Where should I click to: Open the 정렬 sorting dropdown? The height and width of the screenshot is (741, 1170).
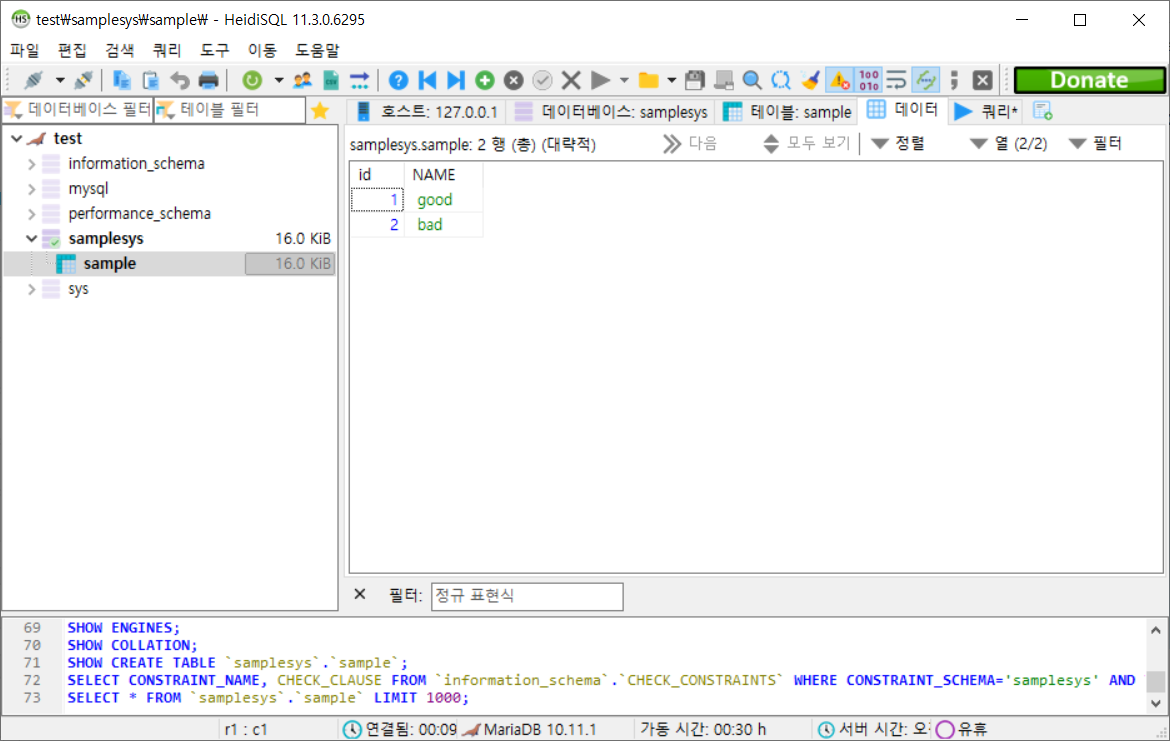[x=898, y=143]
